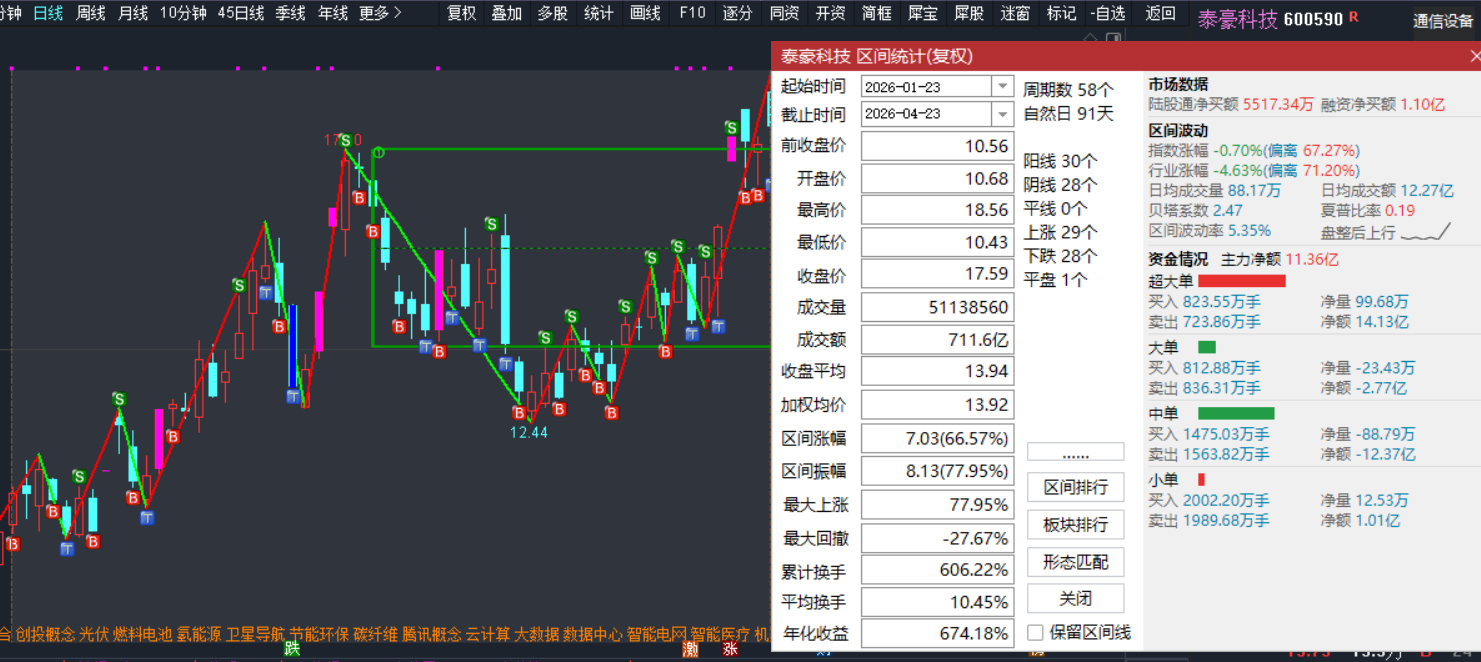This screenshot has width=1481, height=662.
Task: Click the 简框 toolbar item
Action: [x=877, y=13]
